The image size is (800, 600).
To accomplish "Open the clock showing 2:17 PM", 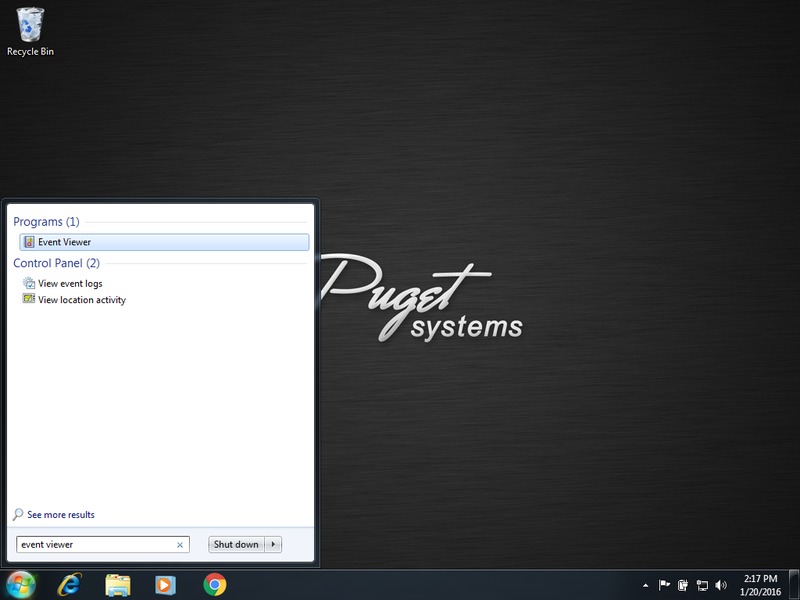I will tap(762, 584).
